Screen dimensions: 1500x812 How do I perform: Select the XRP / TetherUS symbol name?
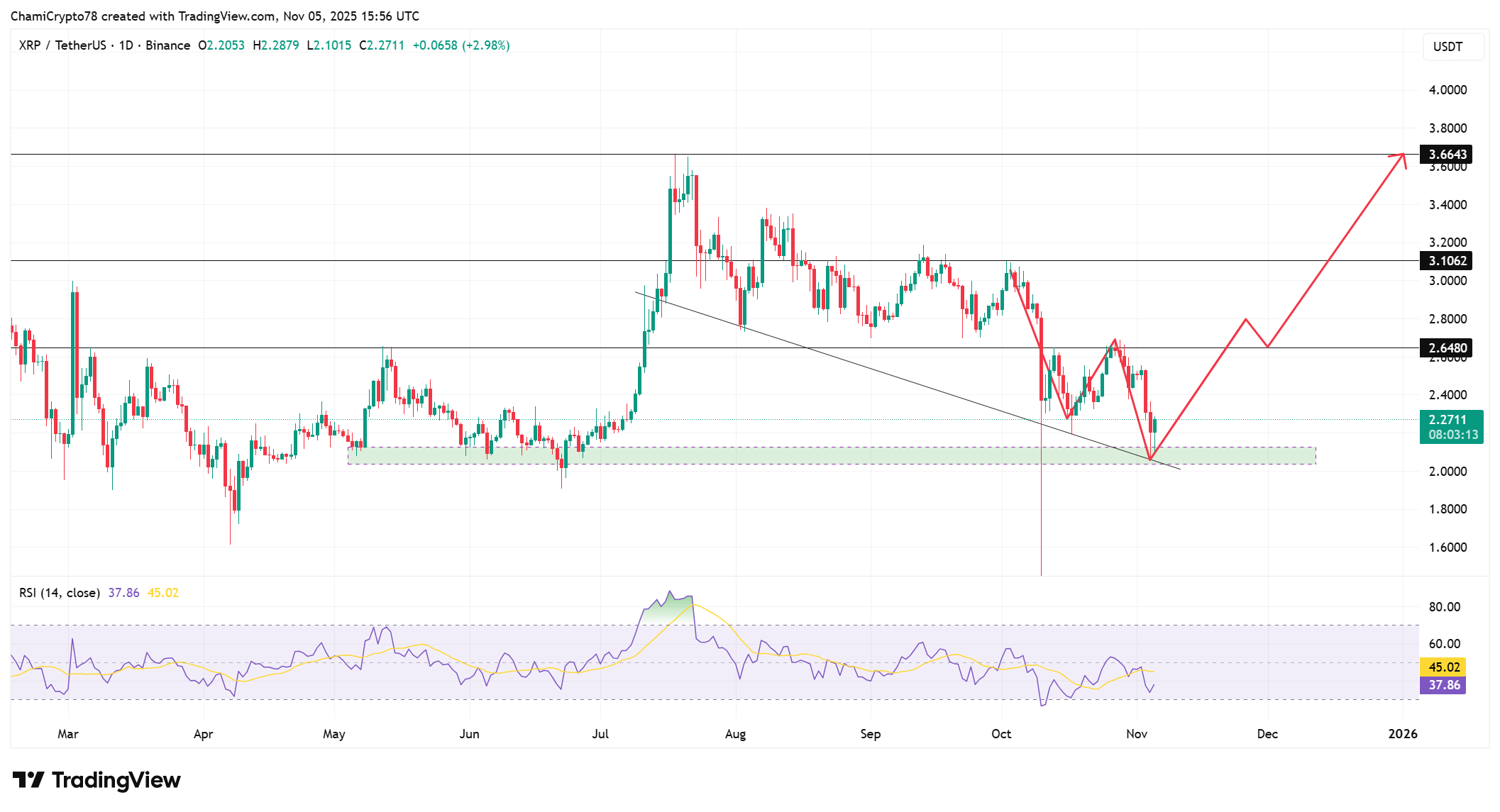pos(62,45)
